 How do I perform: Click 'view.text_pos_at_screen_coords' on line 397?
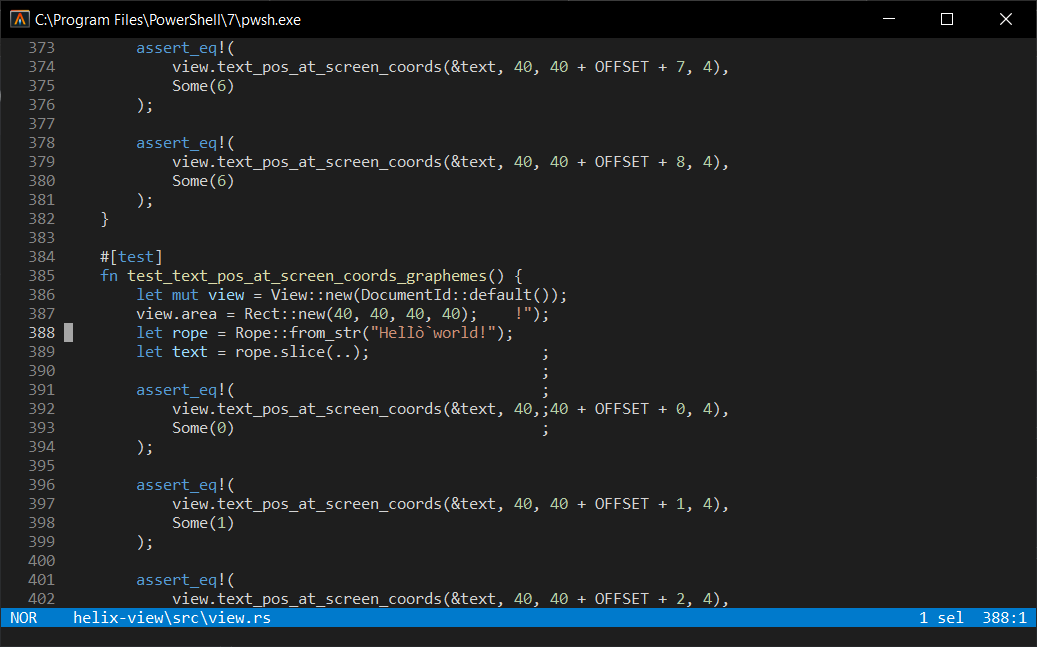307,504
